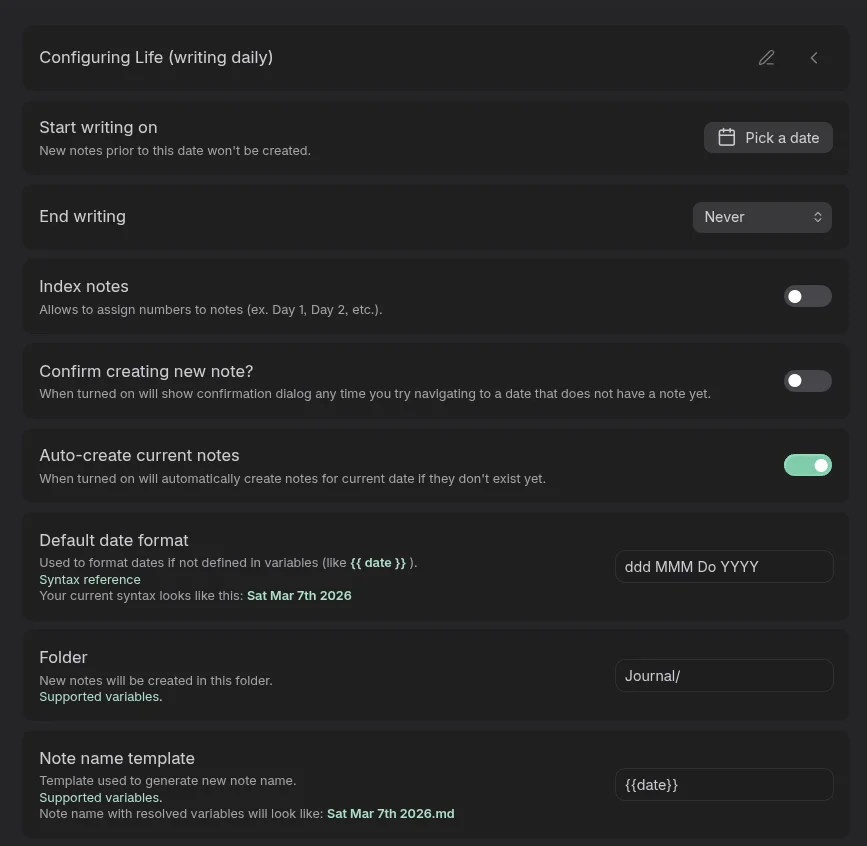Screen dimensions: 867x846
Task: Click the Configuring Life header title
Action: [156, 57]
